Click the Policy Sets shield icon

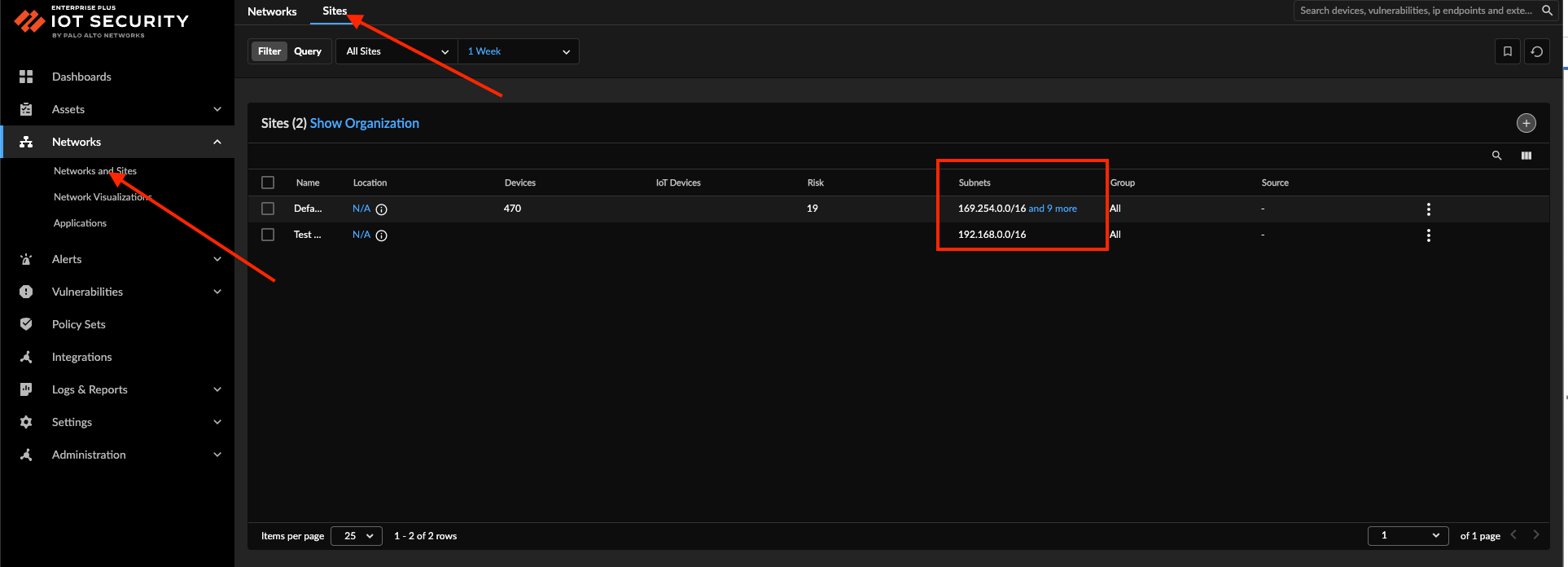click(26, 324)
